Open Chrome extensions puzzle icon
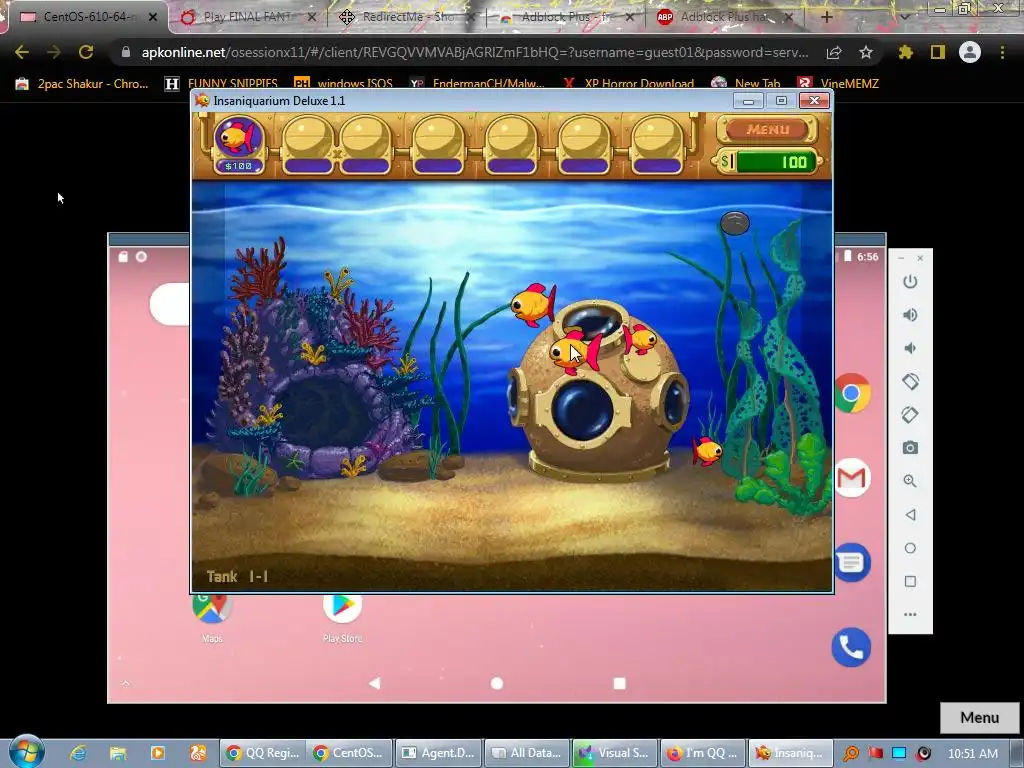The image size is (1024, 768). tap(905, 52)
